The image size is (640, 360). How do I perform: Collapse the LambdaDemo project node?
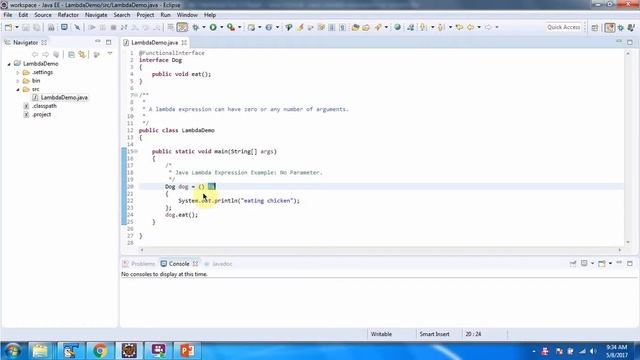pos(9,64)
